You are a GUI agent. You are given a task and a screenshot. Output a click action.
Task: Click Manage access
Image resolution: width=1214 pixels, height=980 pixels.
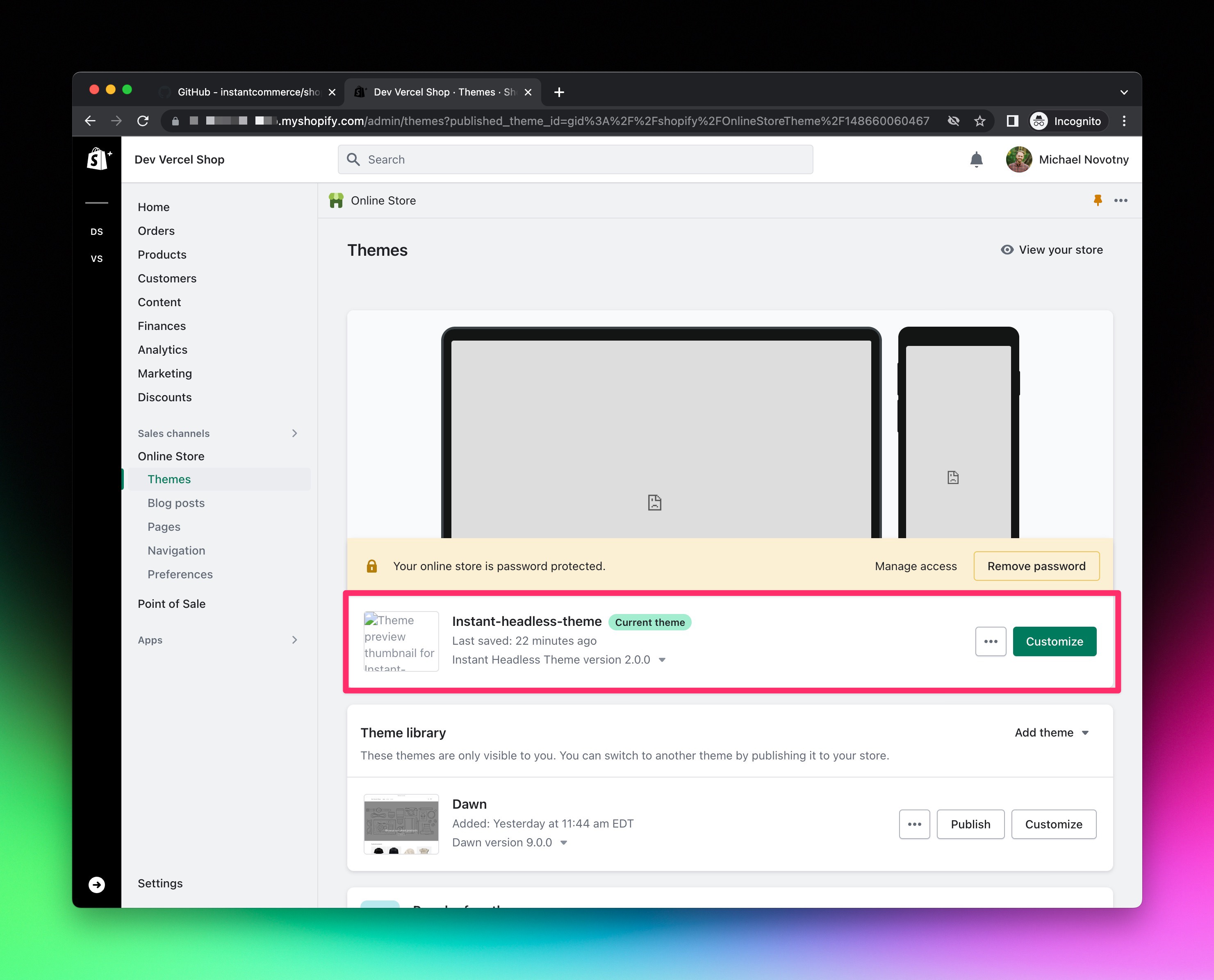(916, 566)
